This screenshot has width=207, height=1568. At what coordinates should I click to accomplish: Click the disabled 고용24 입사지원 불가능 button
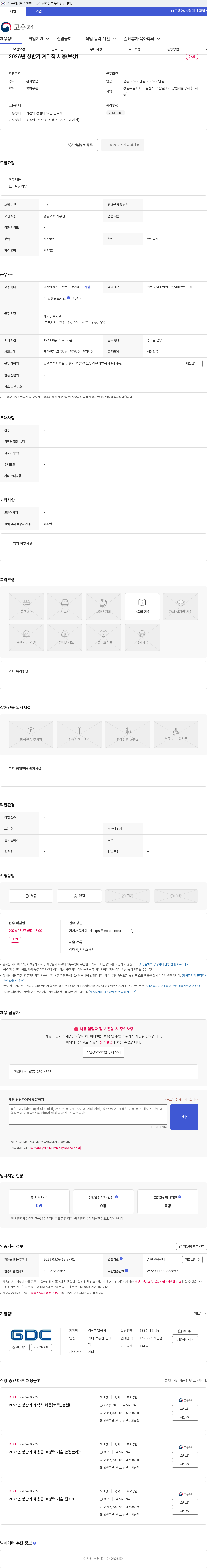point(123,145)
